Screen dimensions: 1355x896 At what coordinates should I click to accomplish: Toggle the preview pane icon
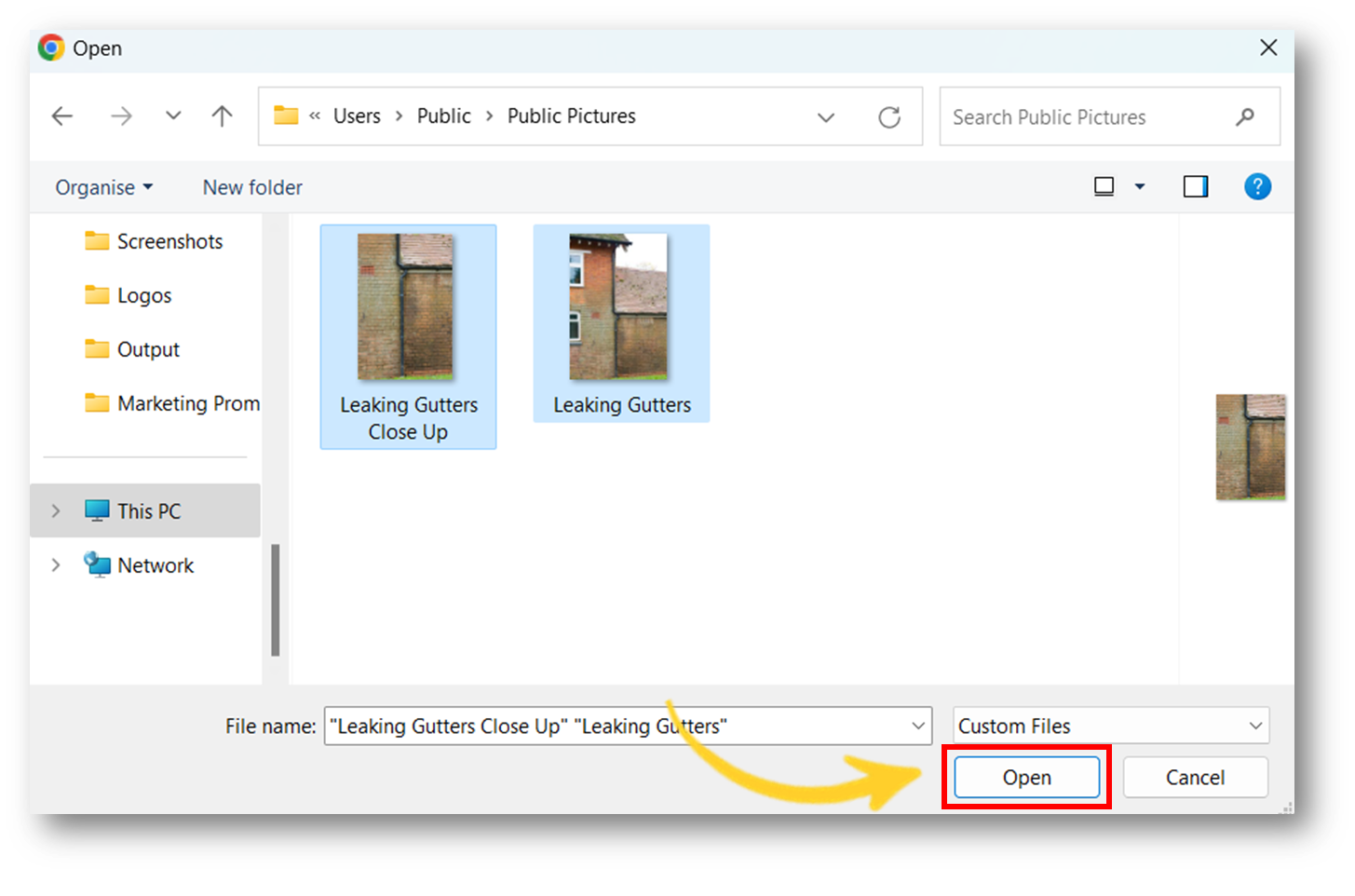click(x=1196, y=186)
